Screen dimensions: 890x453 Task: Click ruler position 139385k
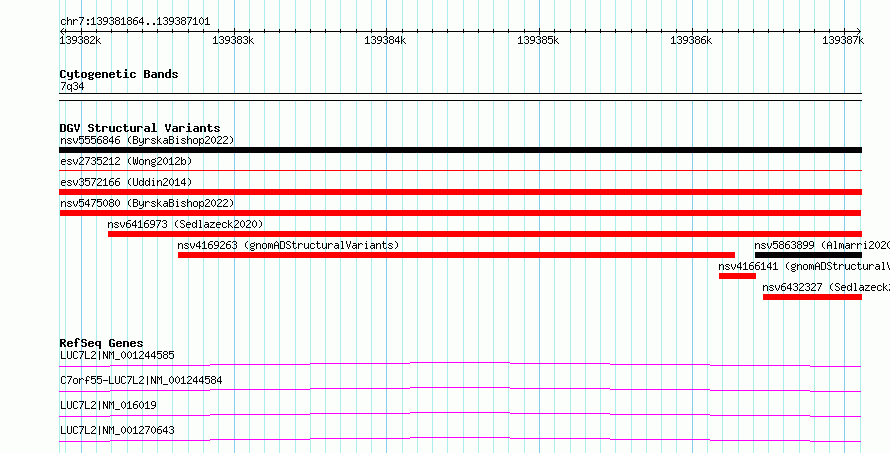click(x=538, y=40)
